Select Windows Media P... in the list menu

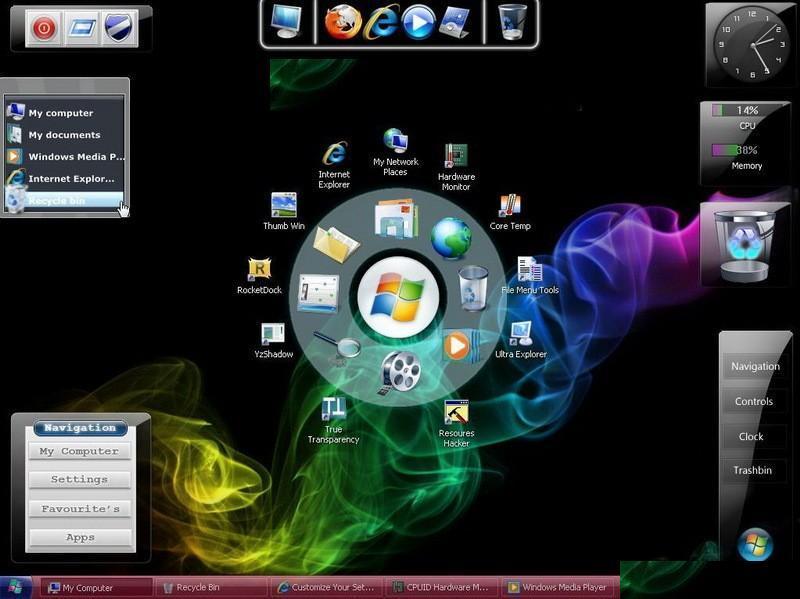tap(64, 157)
